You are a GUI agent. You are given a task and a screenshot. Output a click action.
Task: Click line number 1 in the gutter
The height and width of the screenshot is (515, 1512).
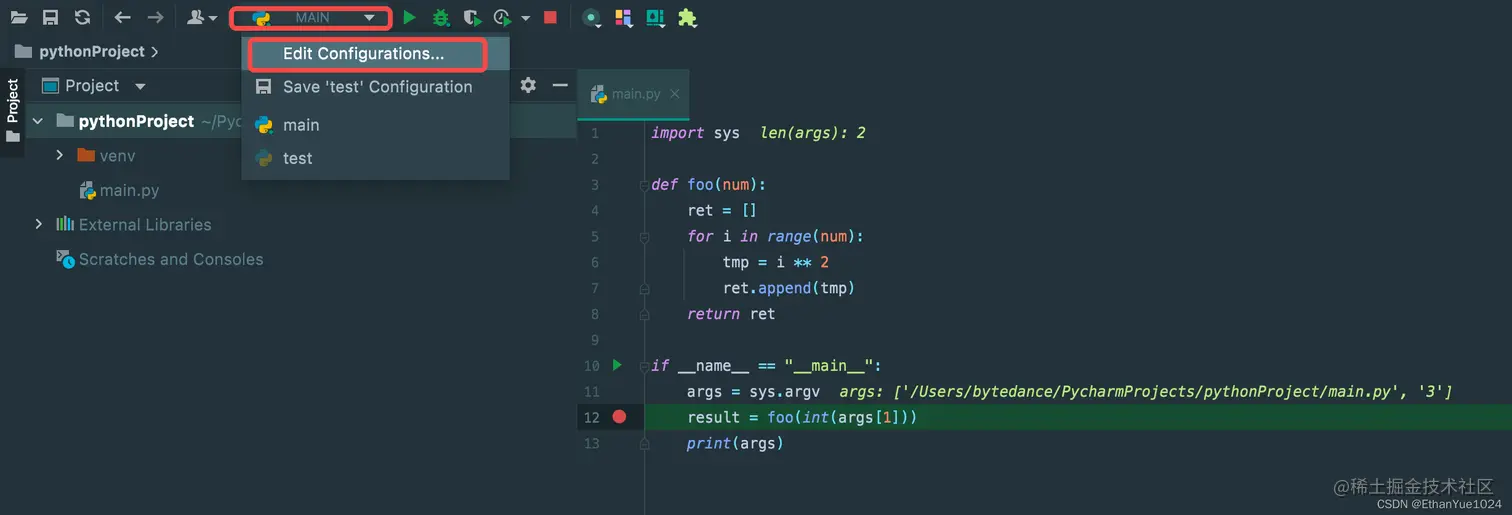pyautogui.click(x=594, y=133)
